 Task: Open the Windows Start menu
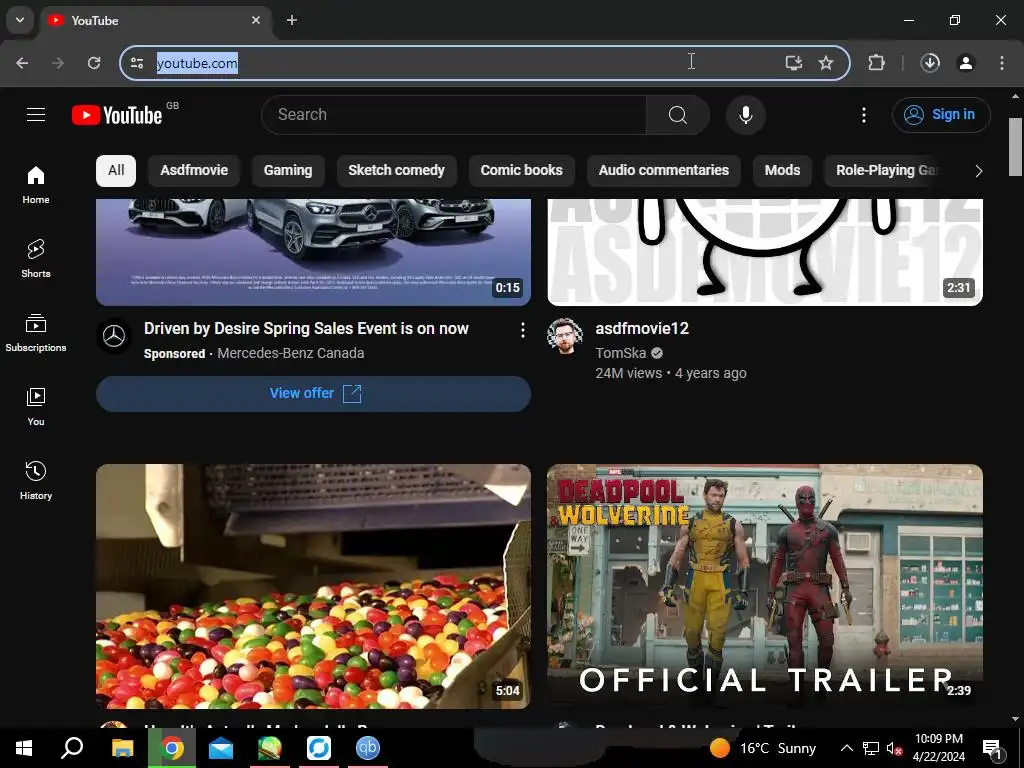(x=24, y=748)
